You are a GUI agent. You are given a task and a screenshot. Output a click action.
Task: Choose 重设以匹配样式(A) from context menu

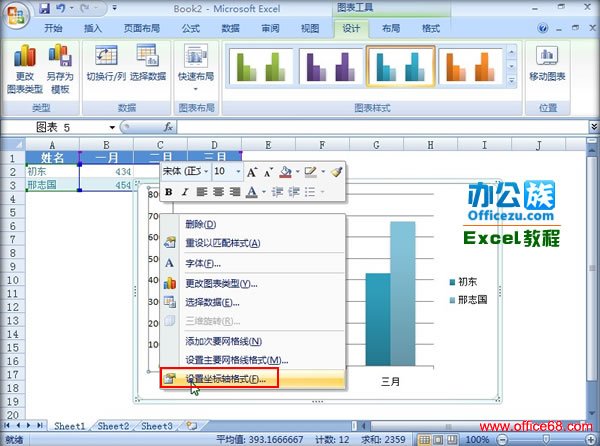(253, 243)
